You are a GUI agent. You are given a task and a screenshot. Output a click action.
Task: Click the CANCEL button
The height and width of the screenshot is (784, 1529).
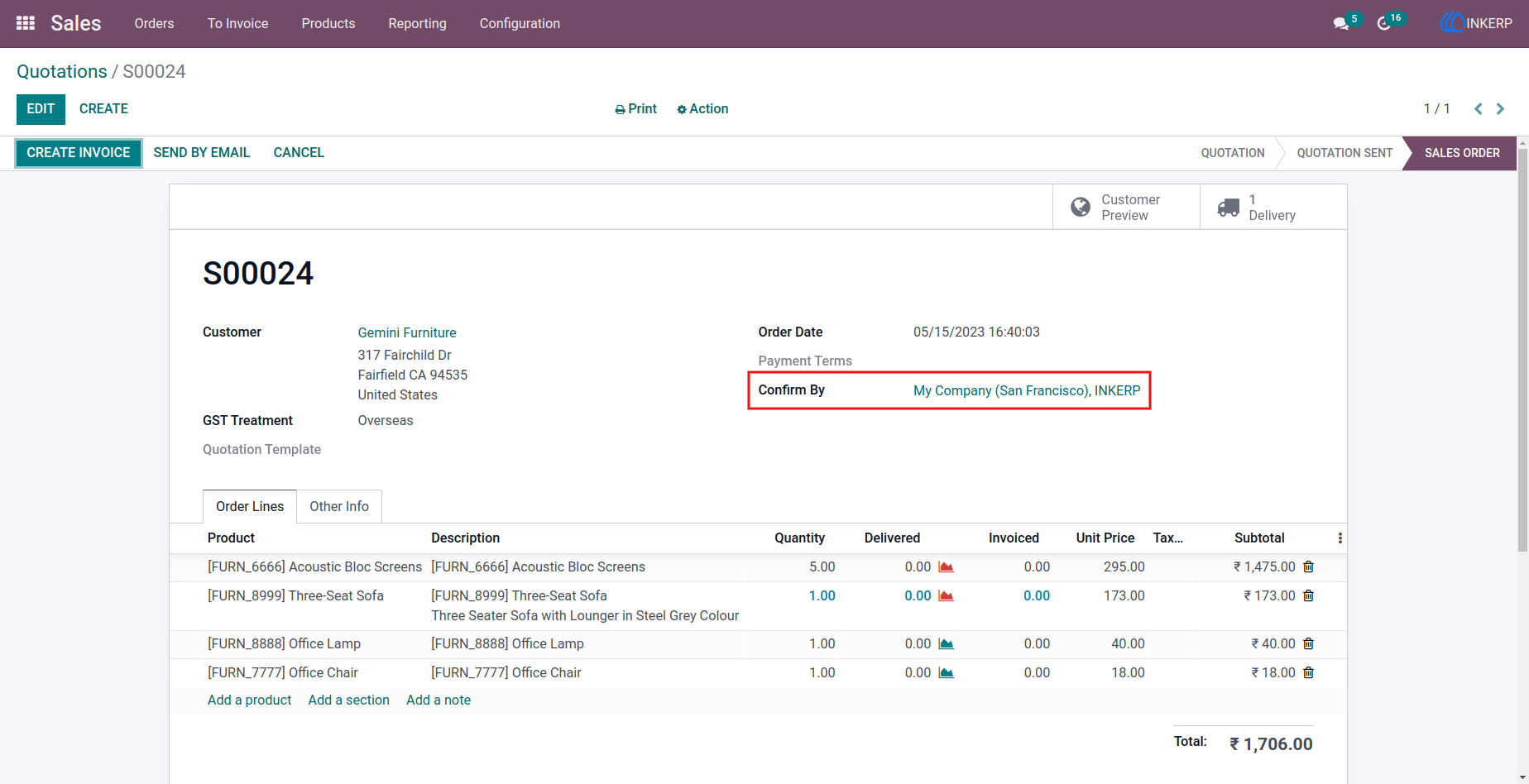click(x=299, y=153)
